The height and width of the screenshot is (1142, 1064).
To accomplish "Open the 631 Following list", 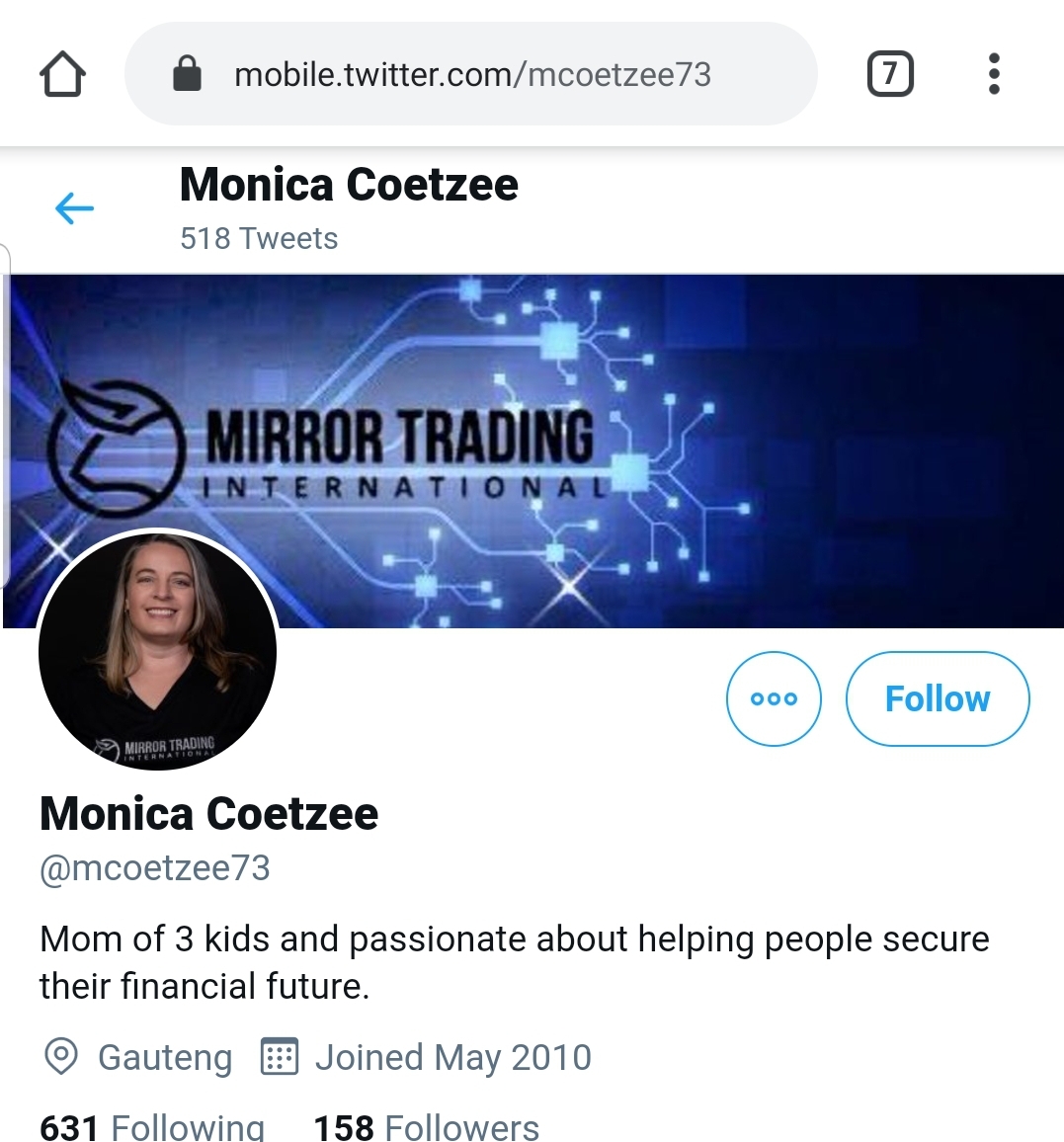I will pos(152,1127).
